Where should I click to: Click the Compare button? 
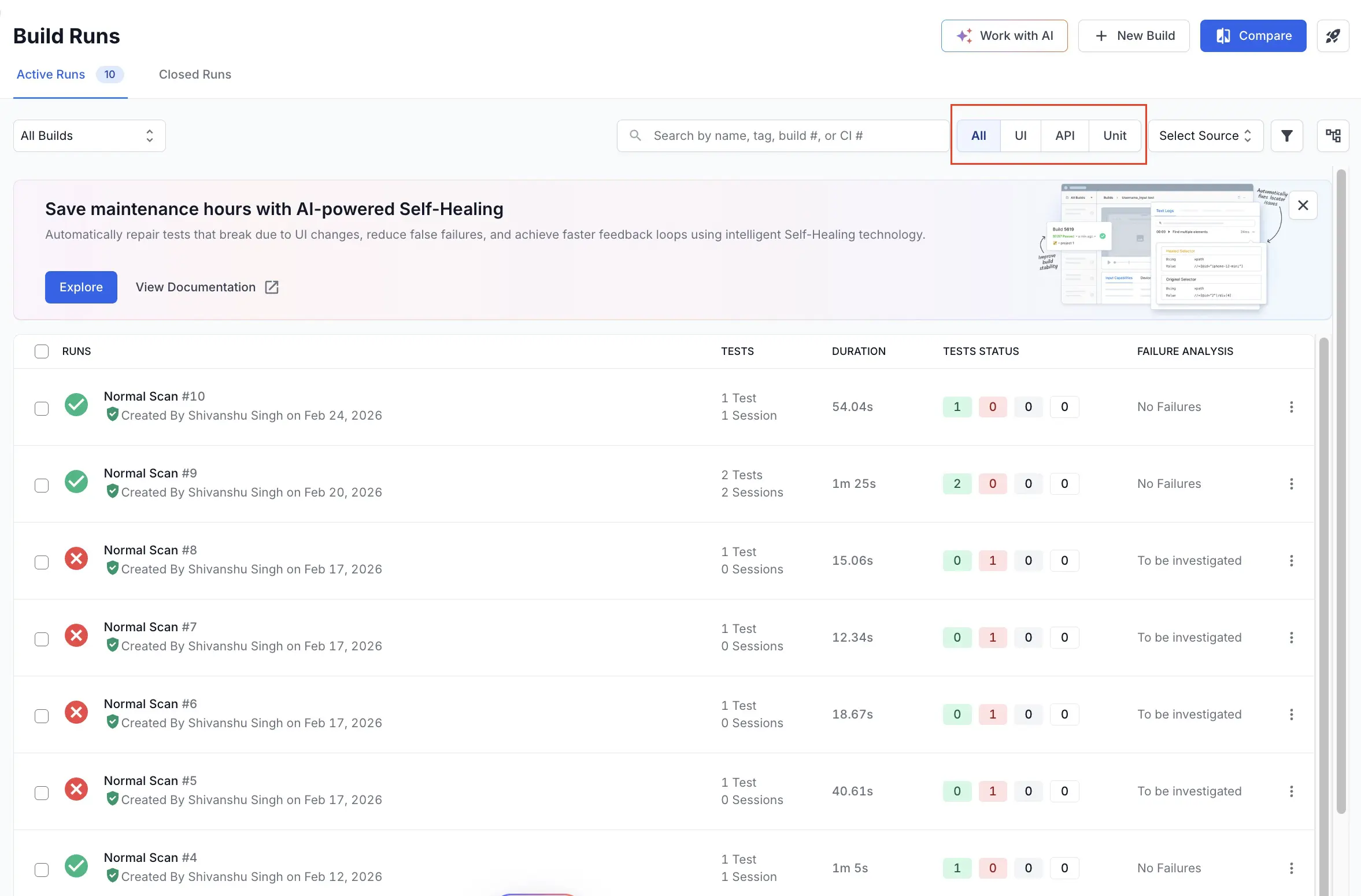tap(1253, 36)
